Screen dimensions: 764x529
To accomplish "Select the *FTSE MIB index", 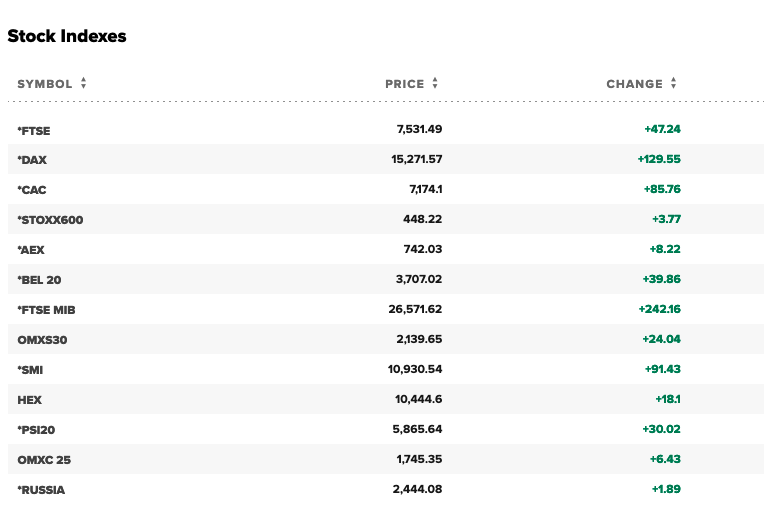I will click(x=47, y=310).
